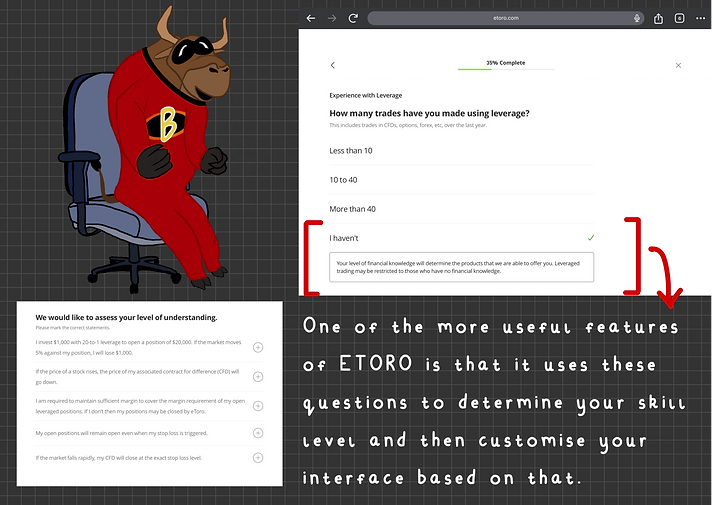Mark the stop loss triggered statement plus
The width and height of the screenshot is (713, 505).
click(258, 433)
